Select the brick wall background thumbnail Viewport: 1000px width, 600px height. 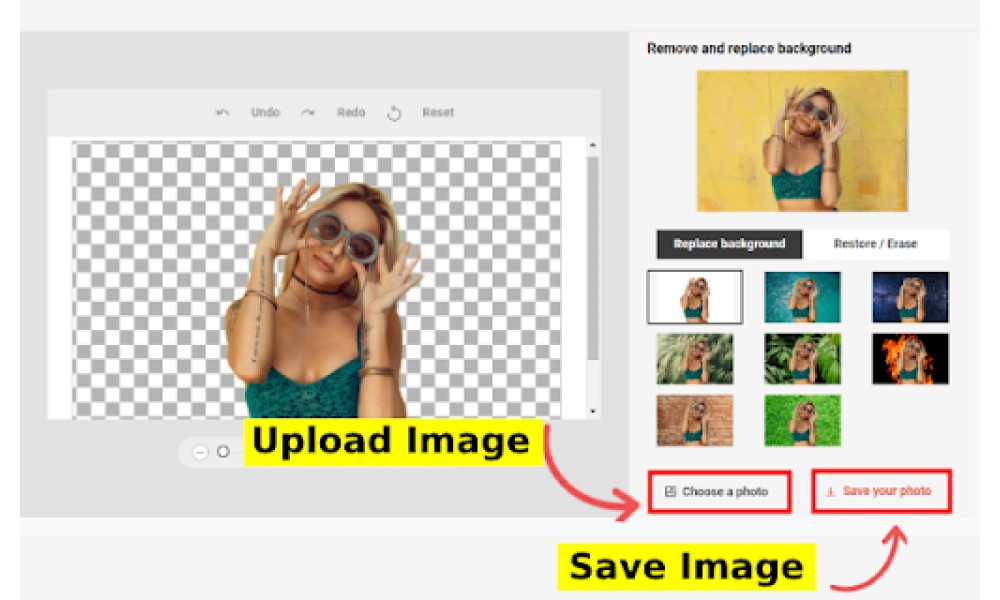[695, 420]
